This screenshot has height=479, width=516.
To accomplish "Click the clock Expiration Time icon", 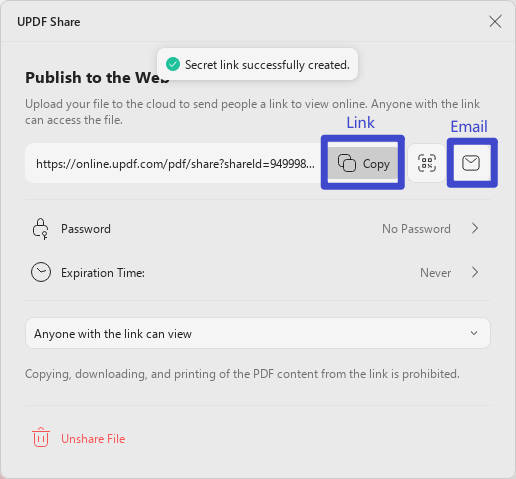I will tap(41, 272).
